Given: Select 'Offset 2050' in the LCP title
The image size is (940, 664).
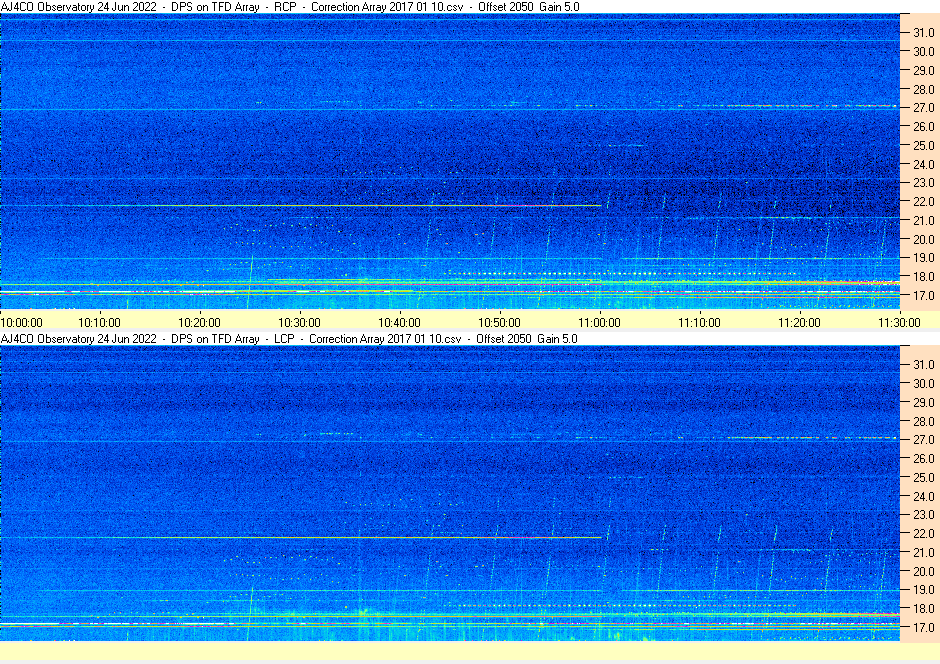Looking at the screenshot, I should (504, 339).
